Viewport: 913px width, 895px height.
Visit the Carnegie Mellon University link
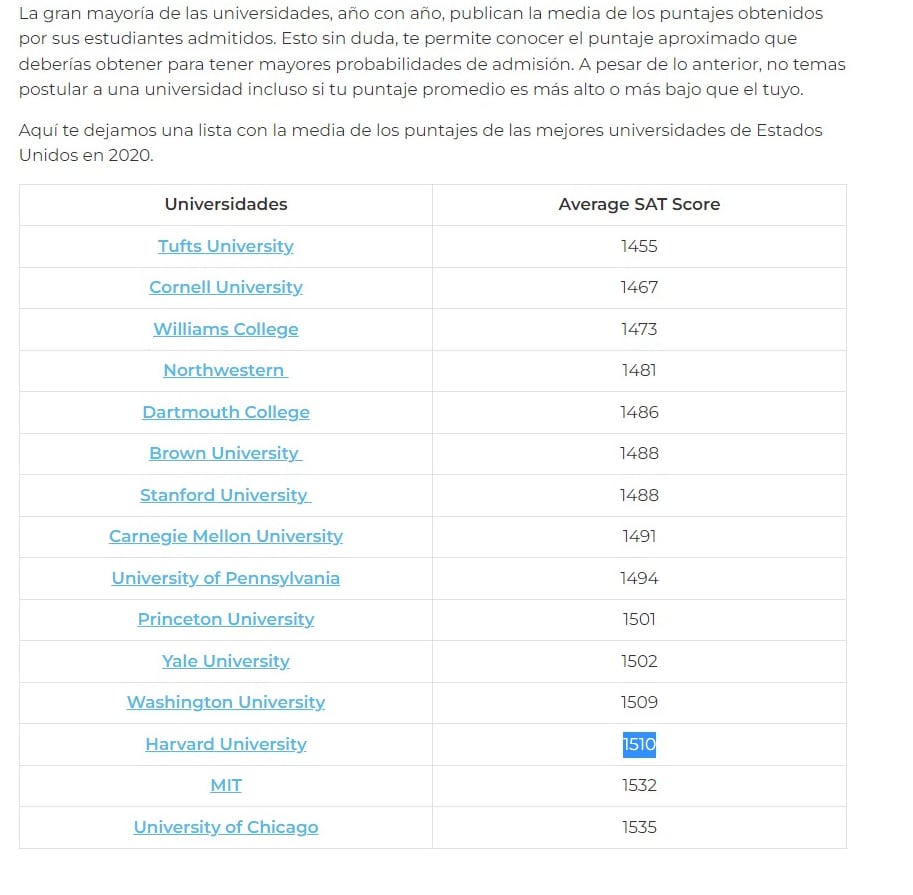point(226,536)
